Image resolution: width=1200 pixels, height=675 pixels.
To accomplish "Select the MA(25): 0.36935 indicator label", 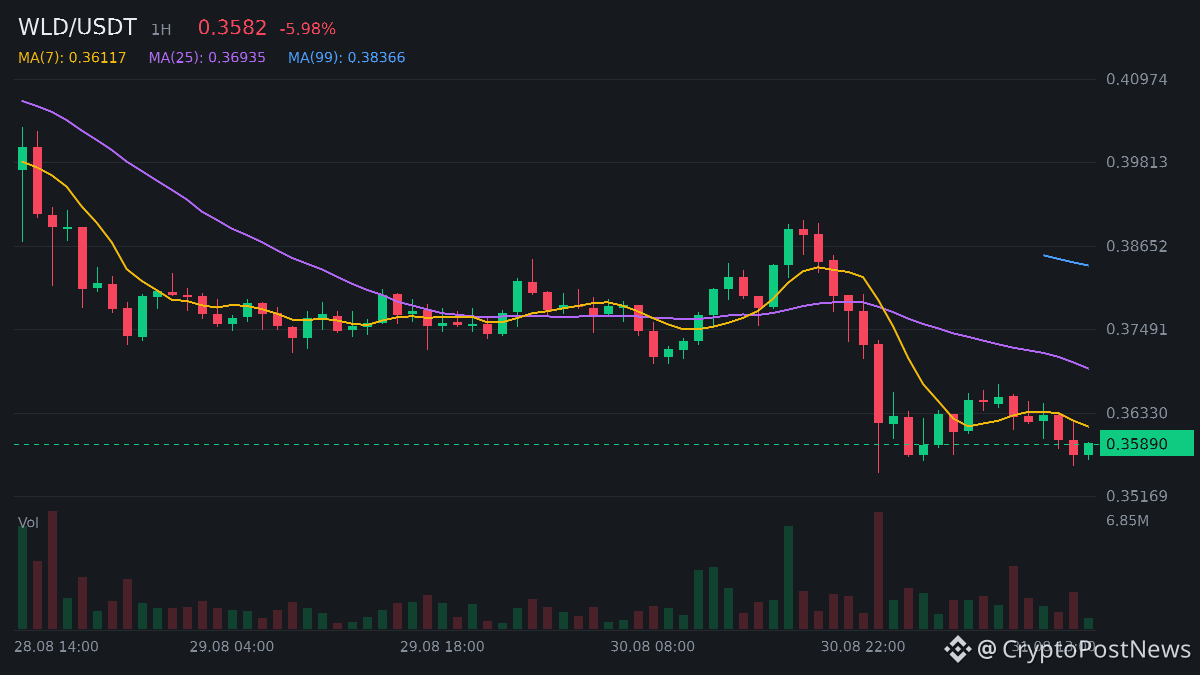I will tap(207, 58).
